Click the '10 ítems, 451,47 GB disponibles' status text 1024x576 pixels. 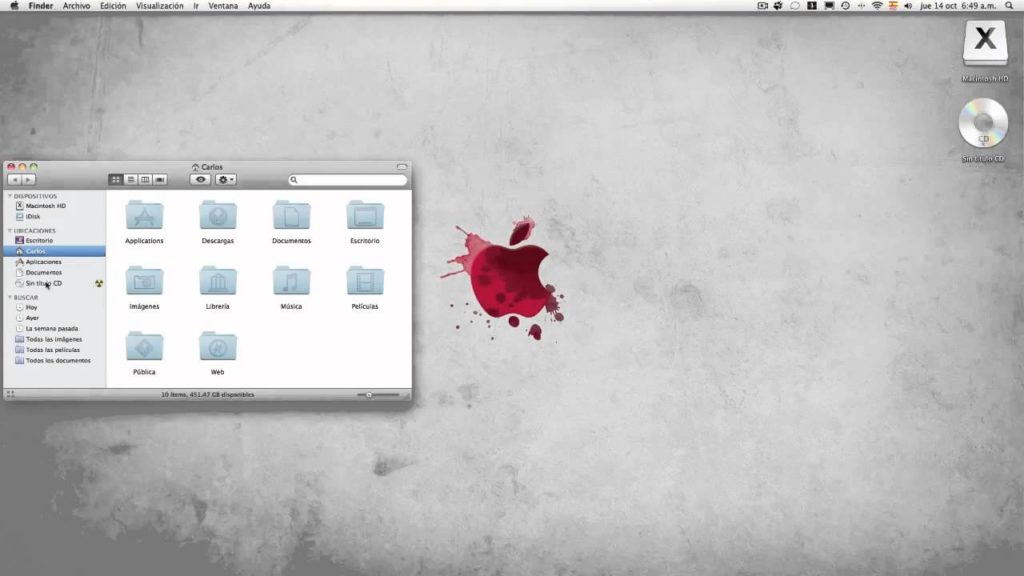pyautogui.click(x=208, y=394)
